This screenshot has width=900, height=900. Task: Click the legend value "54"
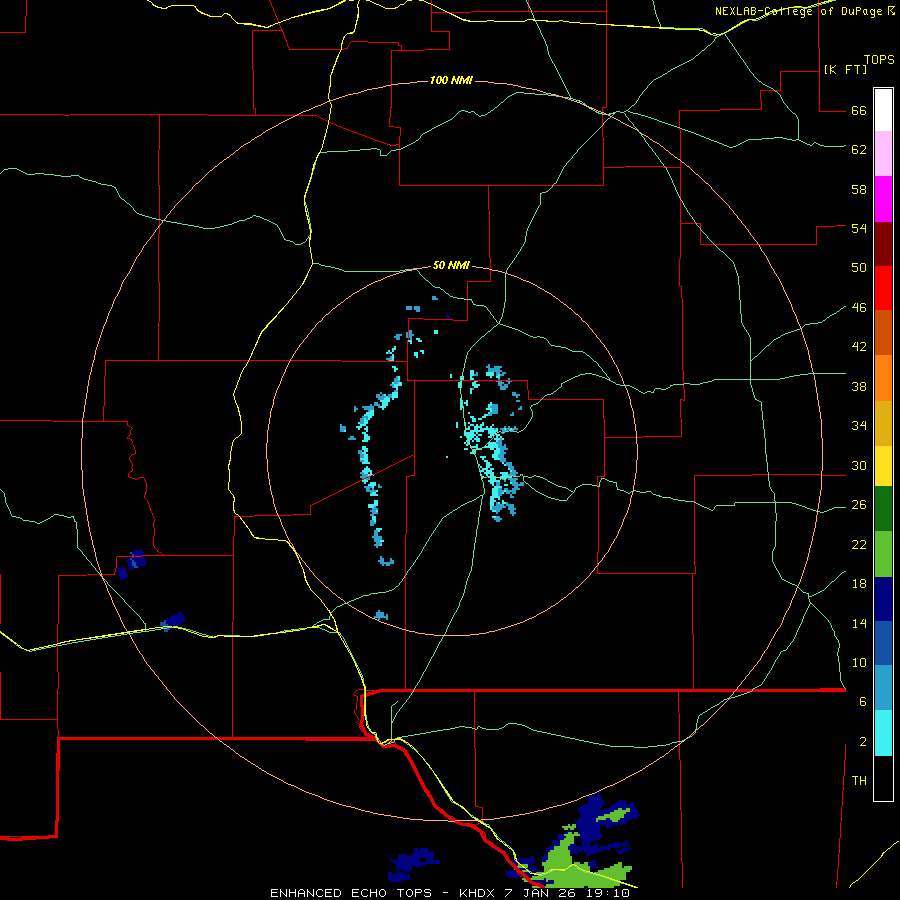(859, 228)
